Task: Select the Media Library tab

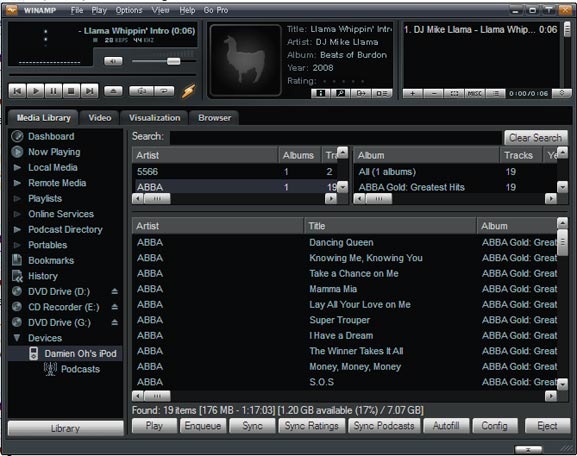Action: (43, 118)
